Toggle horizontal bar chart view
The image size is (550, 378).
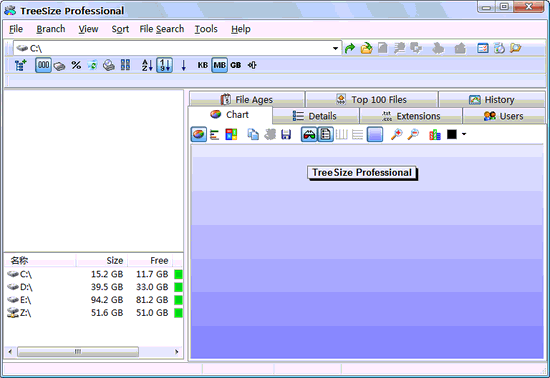click(215, 134)
